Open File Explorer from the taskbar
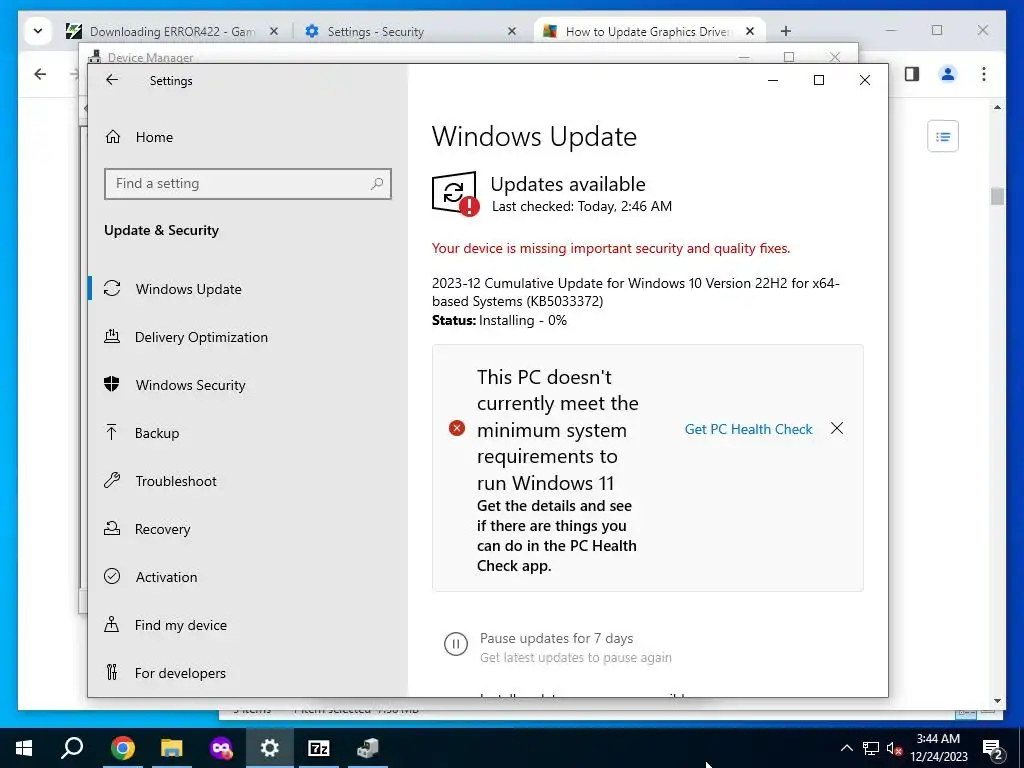Screen dimensions: 1024x768 [171, 748]
